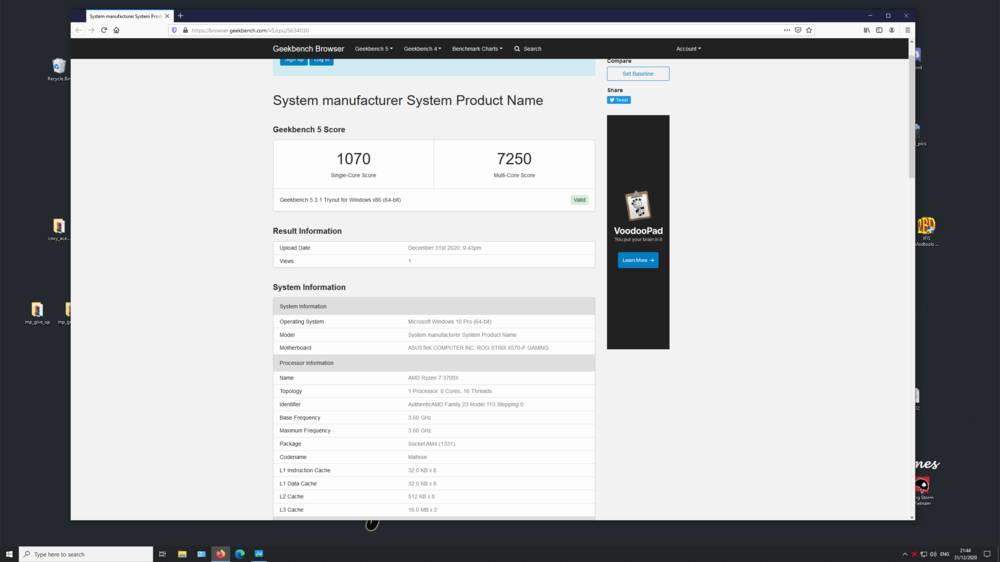
Task: Click Learn More on VoodooPad ad
Action: point(638,260)
